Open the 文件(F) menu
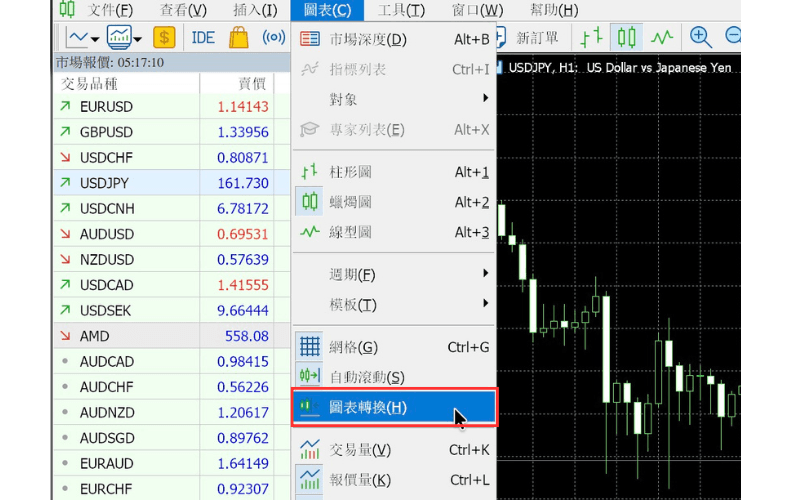This screenshot has height=500, width=800. [x=110, y=10]
